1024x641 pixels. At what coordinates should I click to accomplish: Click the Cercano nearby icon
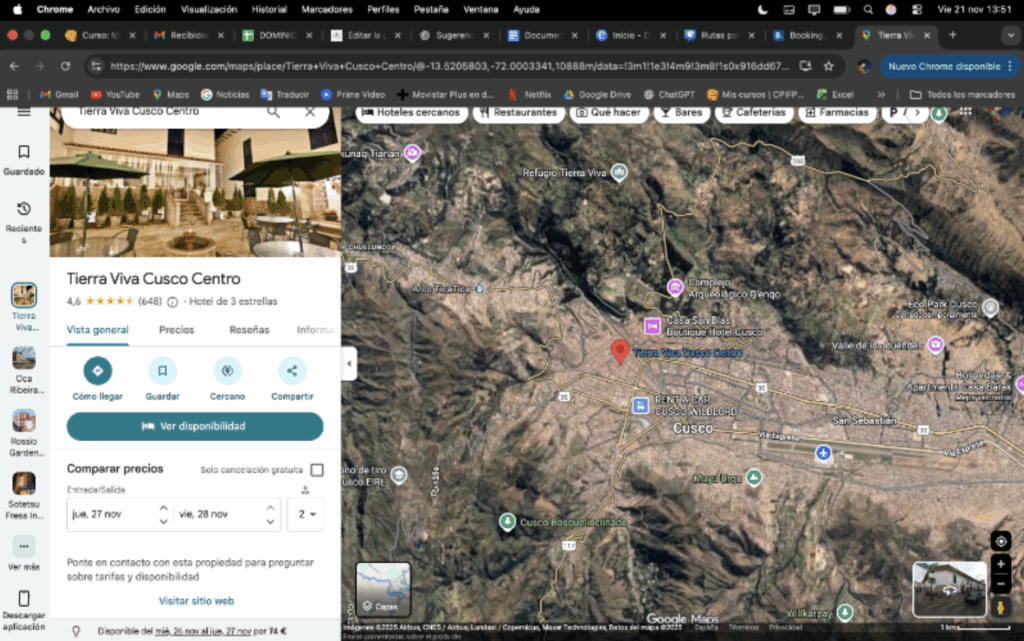(227, 371)
